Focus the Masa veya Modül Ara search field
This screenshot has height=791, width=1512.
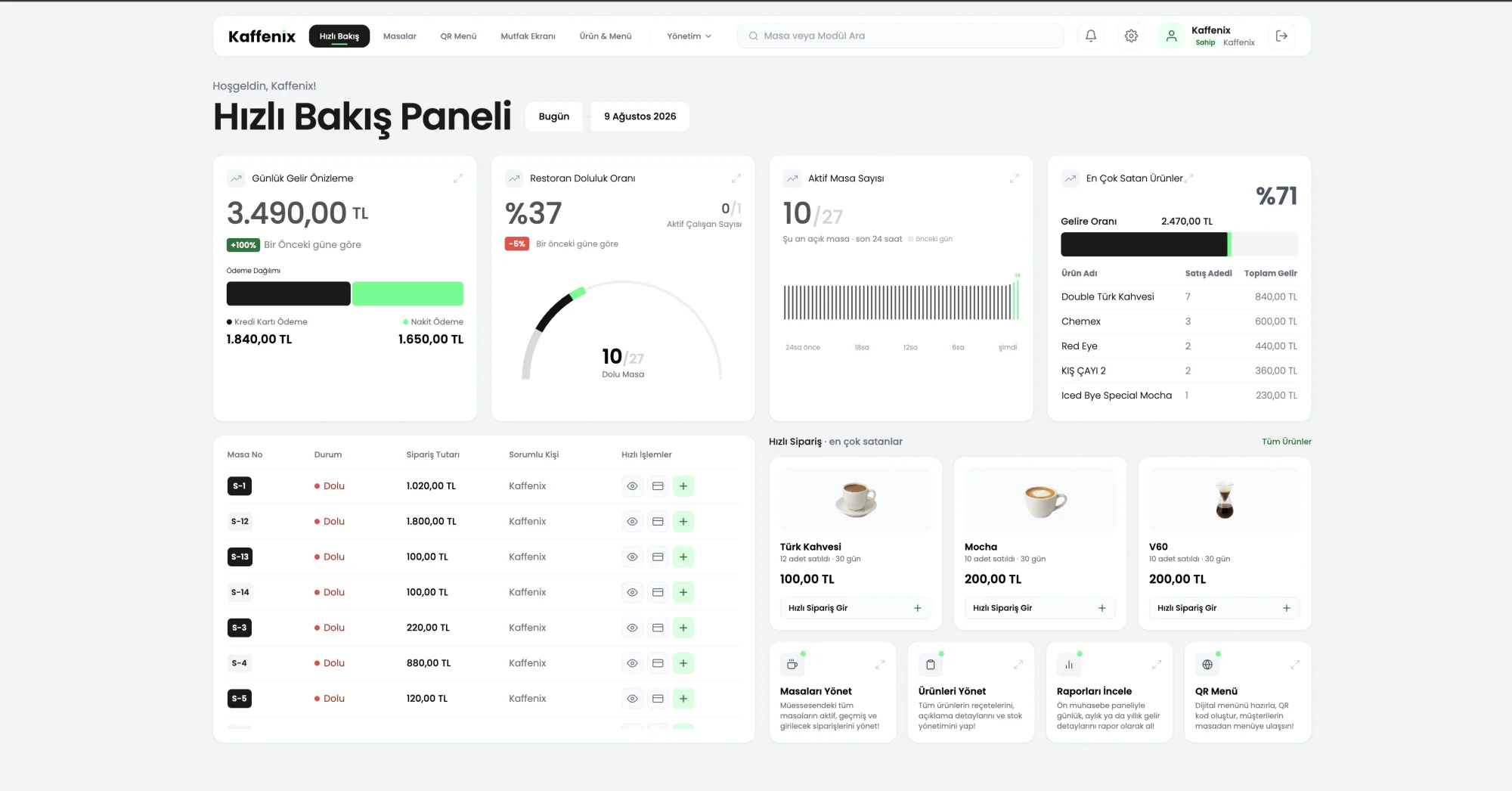tap(900, 36)
